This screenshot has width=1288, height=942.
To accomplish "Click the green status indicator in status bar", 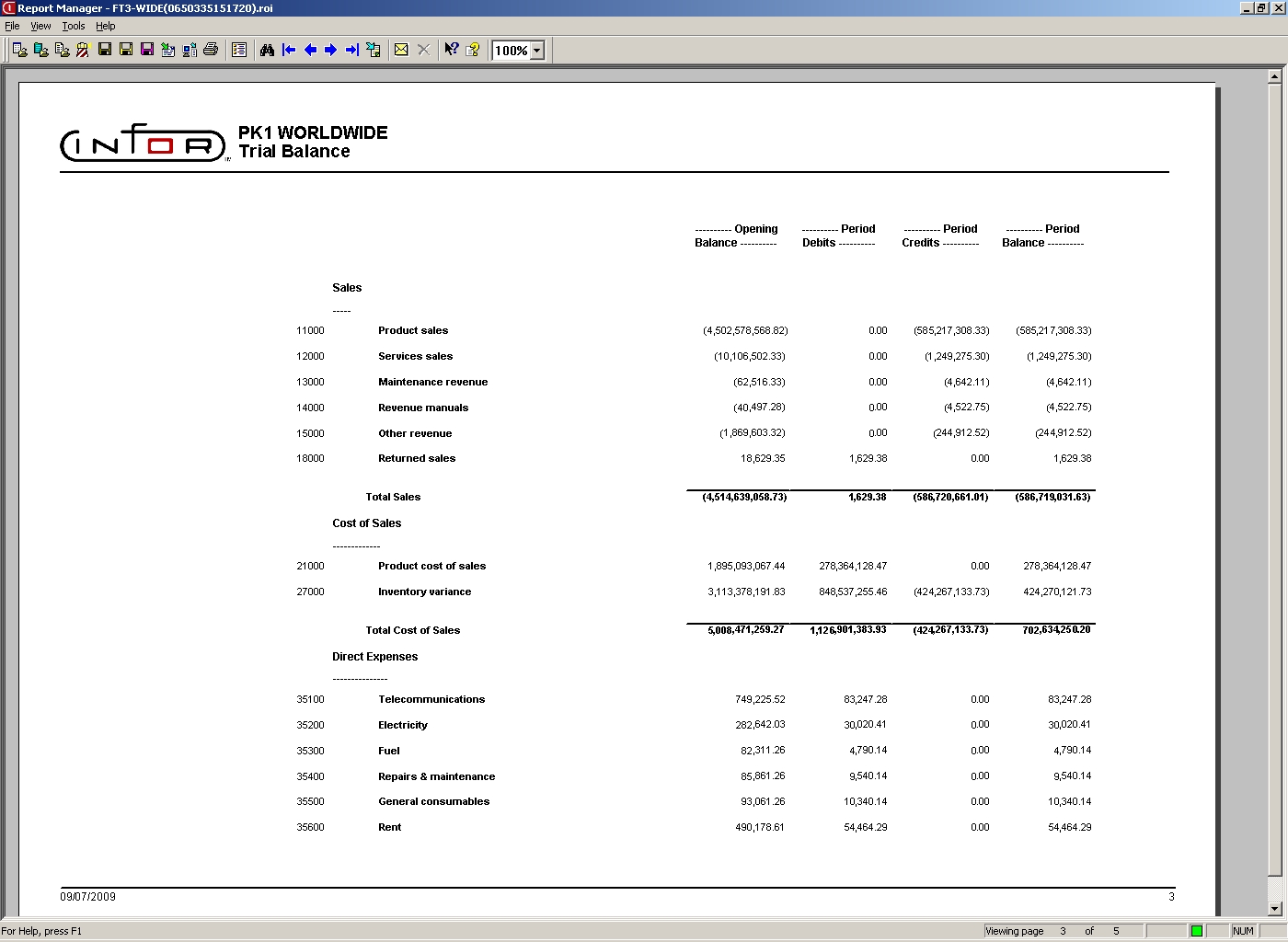I will click(x=1196, y=931).
